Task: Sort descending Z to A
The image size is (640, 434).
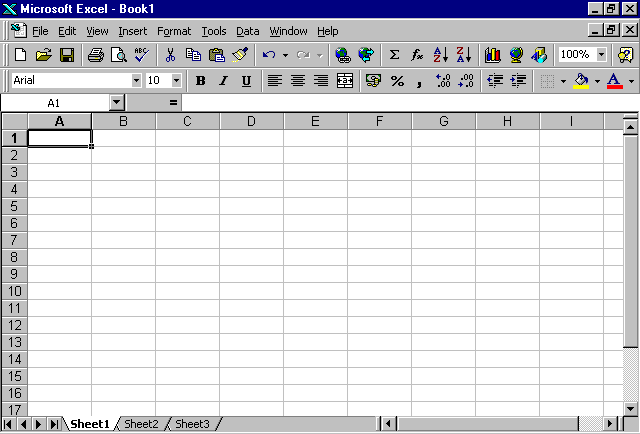Action: click(464, 54)
